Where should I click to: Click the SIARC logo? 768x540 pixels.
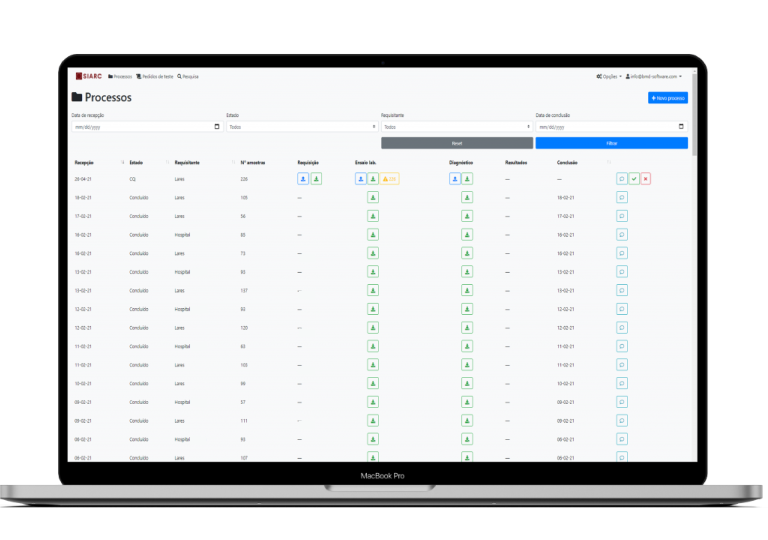(88, 76)
